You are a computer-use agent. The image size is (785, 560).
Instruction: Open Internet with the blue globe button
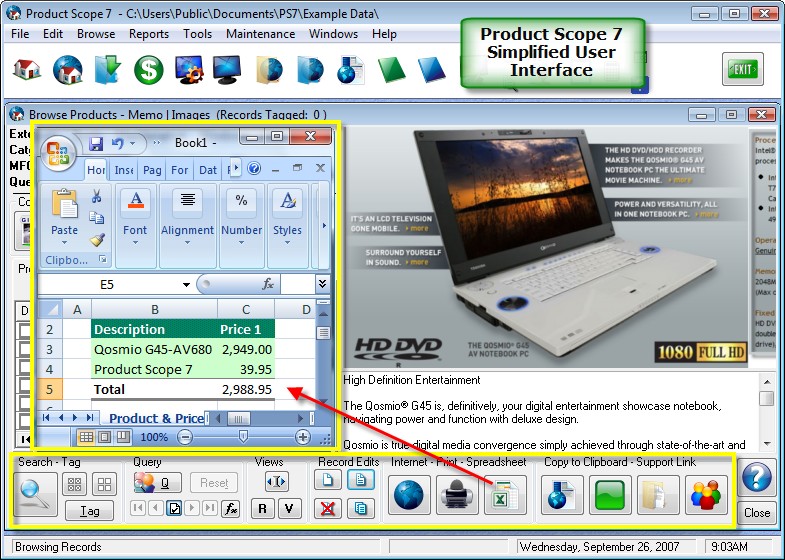click(x=409, y=495)
